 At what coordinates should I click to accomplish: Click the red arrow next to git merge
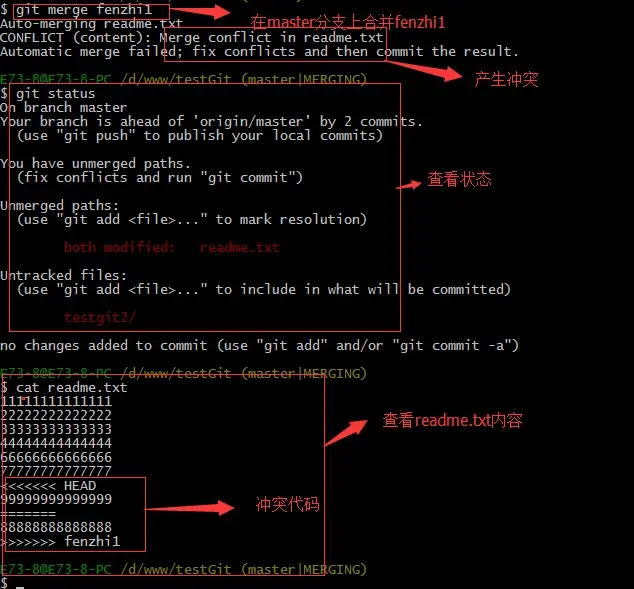[200, 12]
